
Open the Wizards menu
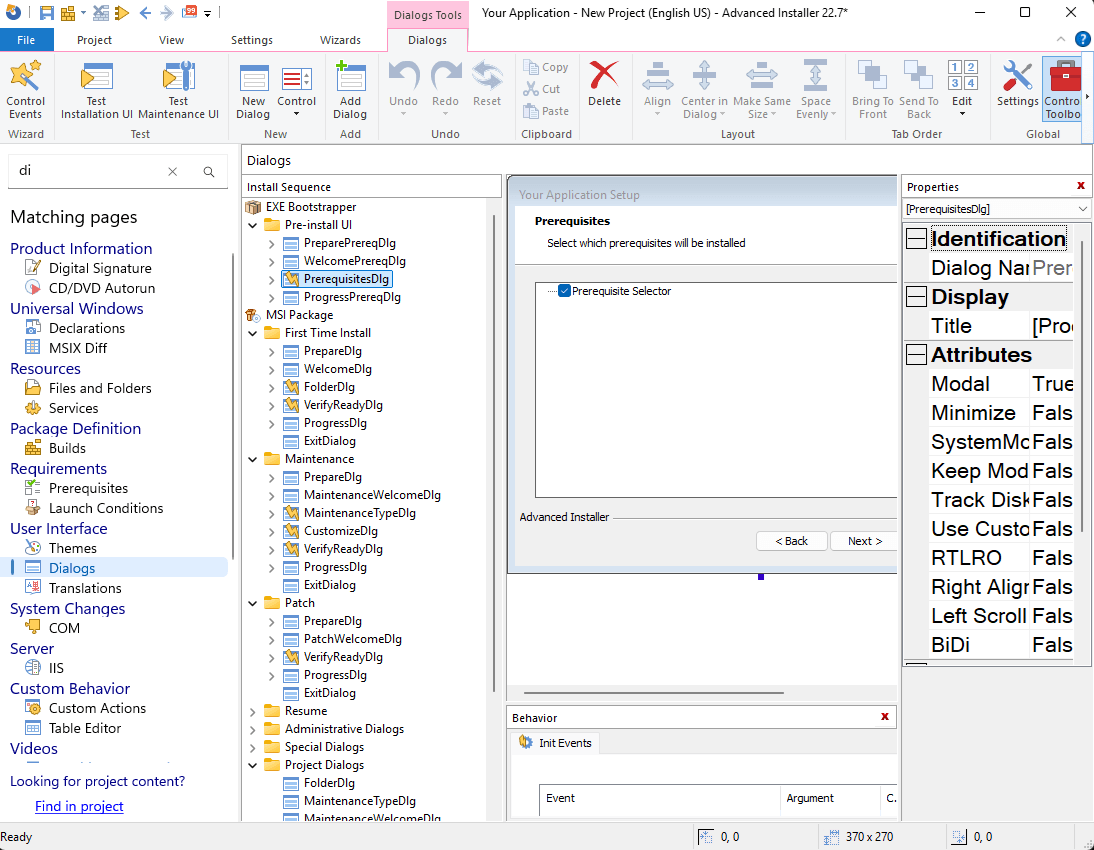point(340,39)
